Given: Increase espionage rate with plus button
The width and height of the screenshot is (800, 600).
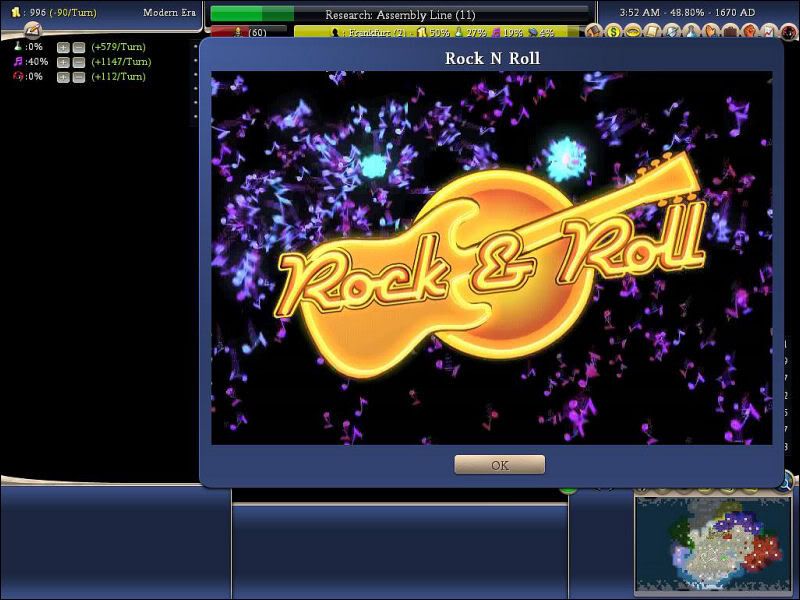Looking at the screenshot, I should coord(63,77).
